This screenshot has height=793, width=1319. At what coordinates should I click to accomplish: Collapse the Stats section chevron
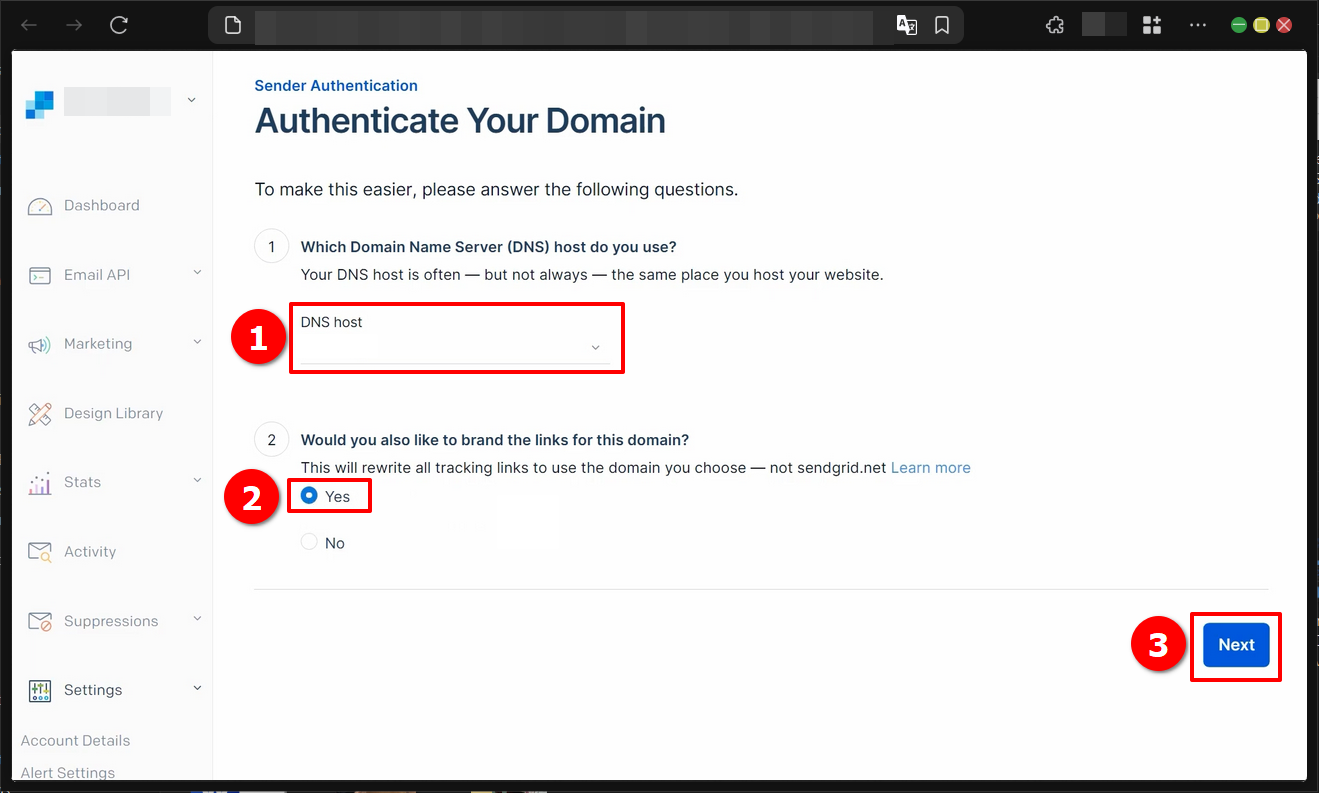tap(196, 481)
